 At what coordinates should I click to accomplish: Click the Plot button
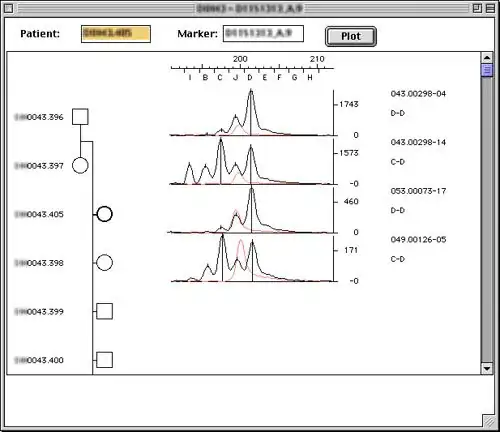351,36
